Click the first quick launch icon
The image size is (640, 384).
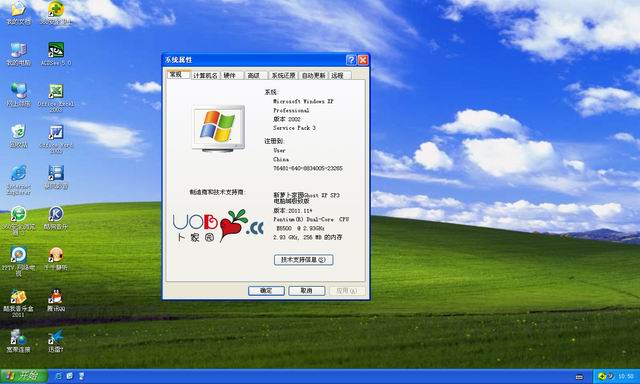coord(58,376)
